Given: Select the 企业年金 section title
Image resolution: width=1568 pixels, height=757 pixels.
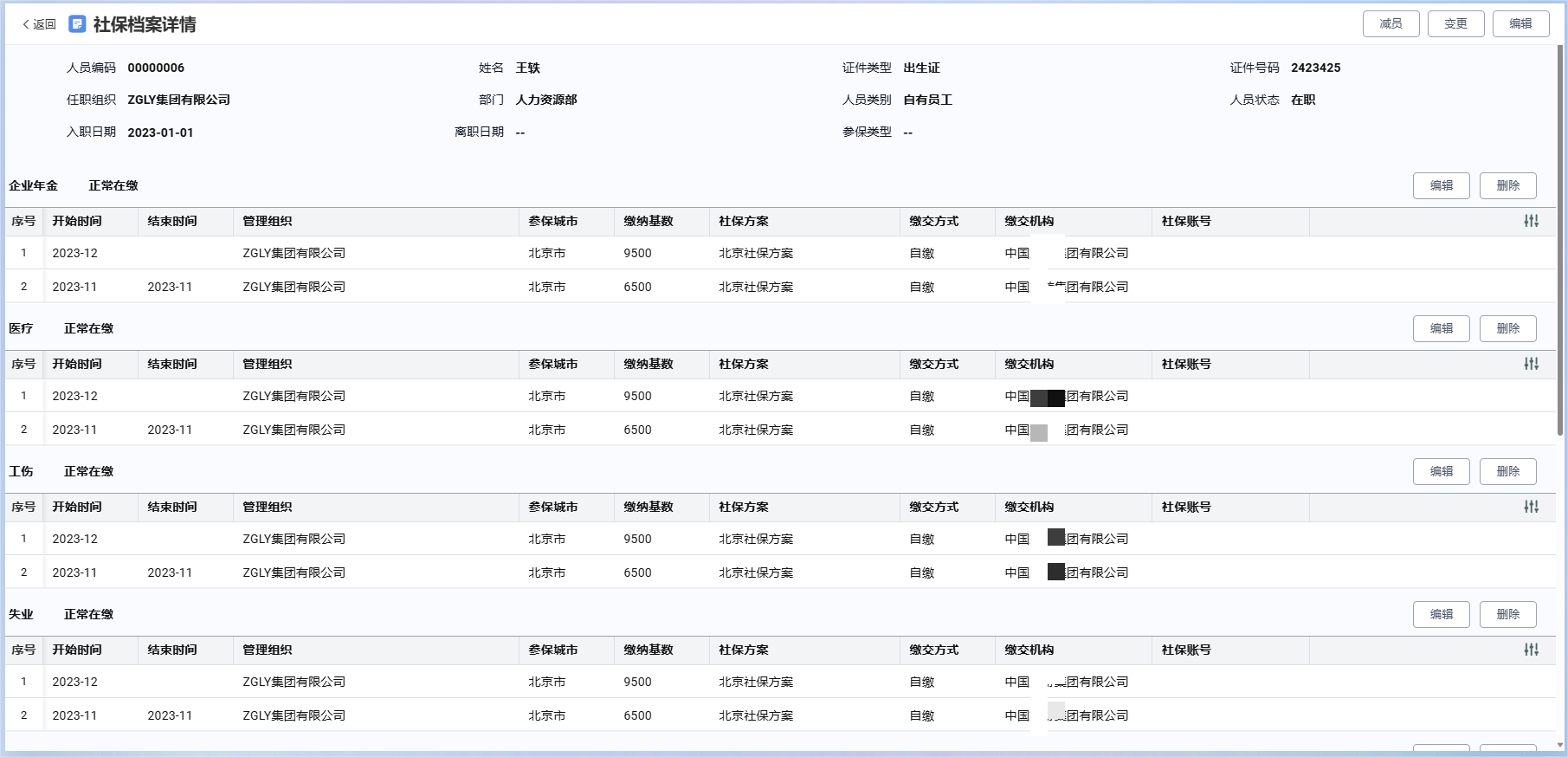Looking at the screenshot, I should tap(33, 185).
